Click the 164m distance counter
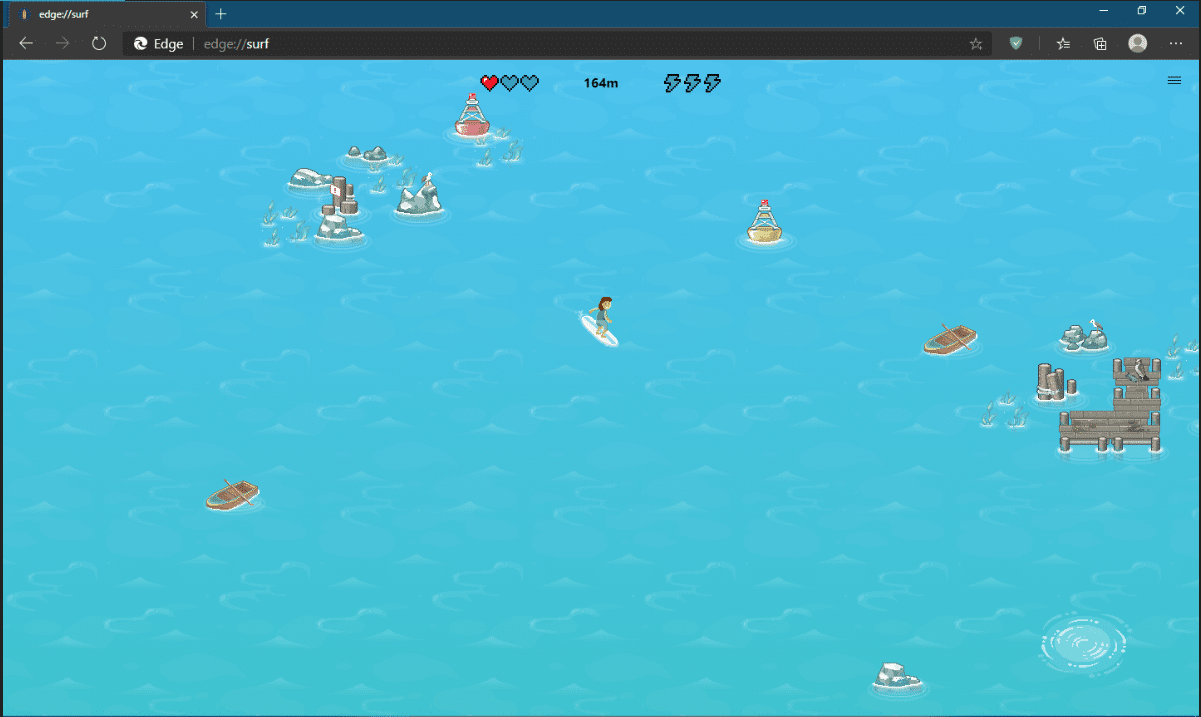Screen dimensions: 1201x717 pos(601,83)
